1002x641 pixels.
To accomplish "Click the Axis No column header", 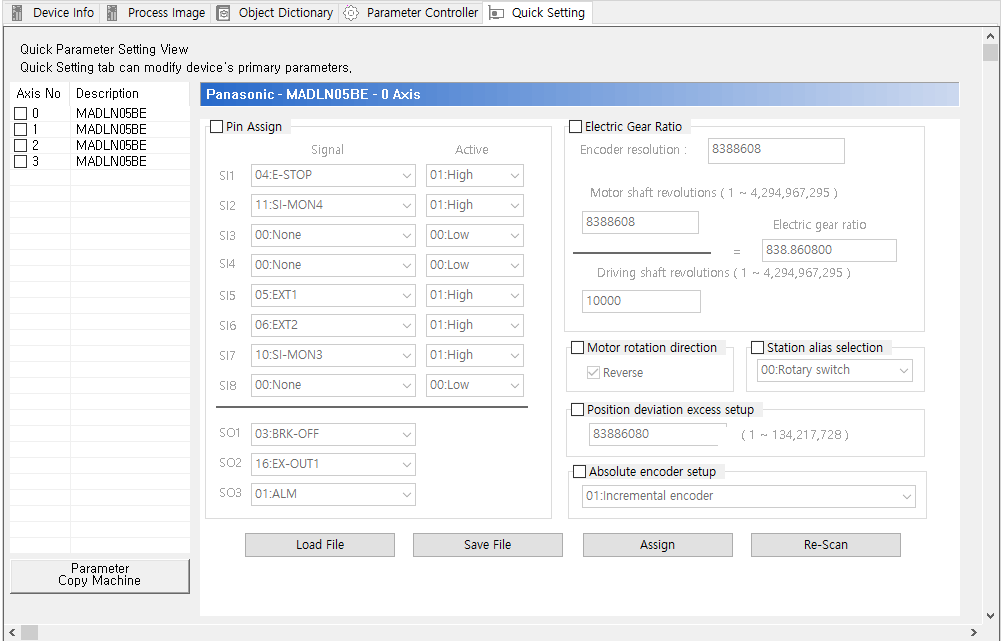I will pos(40,93).
